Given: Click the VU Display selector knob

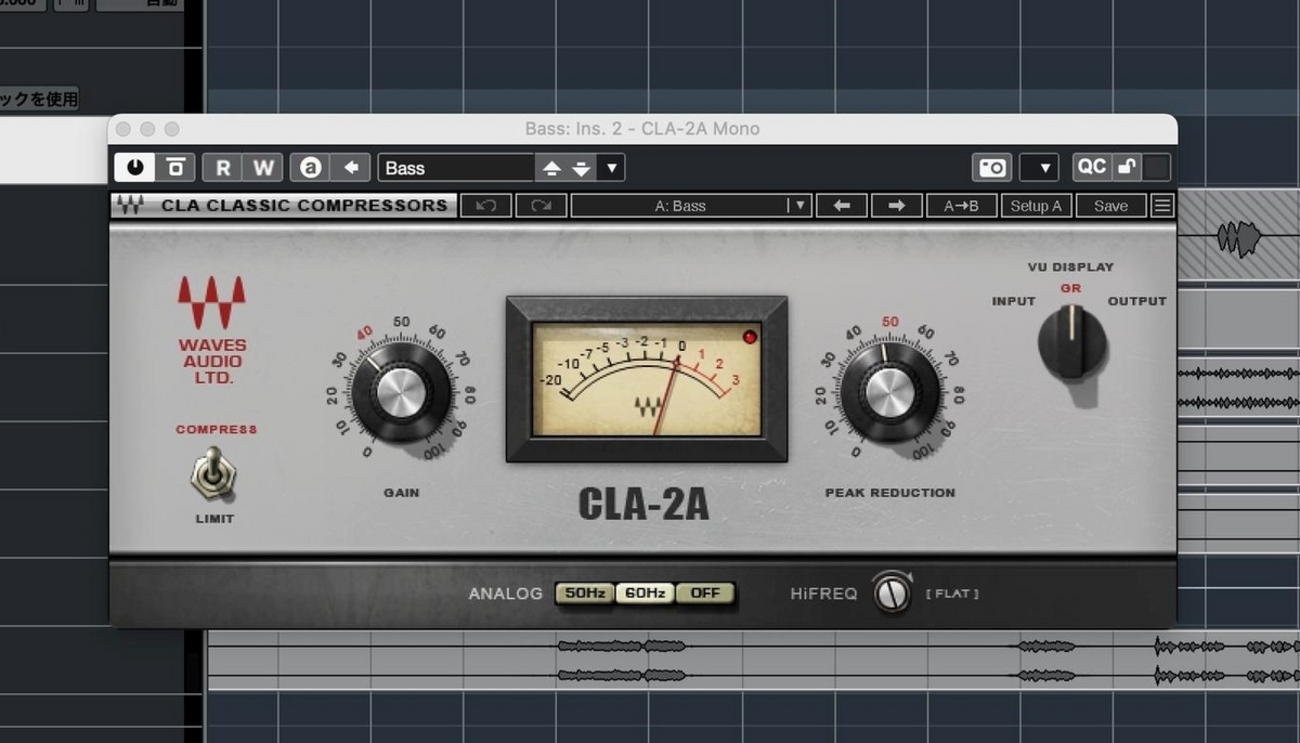Looking at the screenshot, I should click(x=1071, y=343).
